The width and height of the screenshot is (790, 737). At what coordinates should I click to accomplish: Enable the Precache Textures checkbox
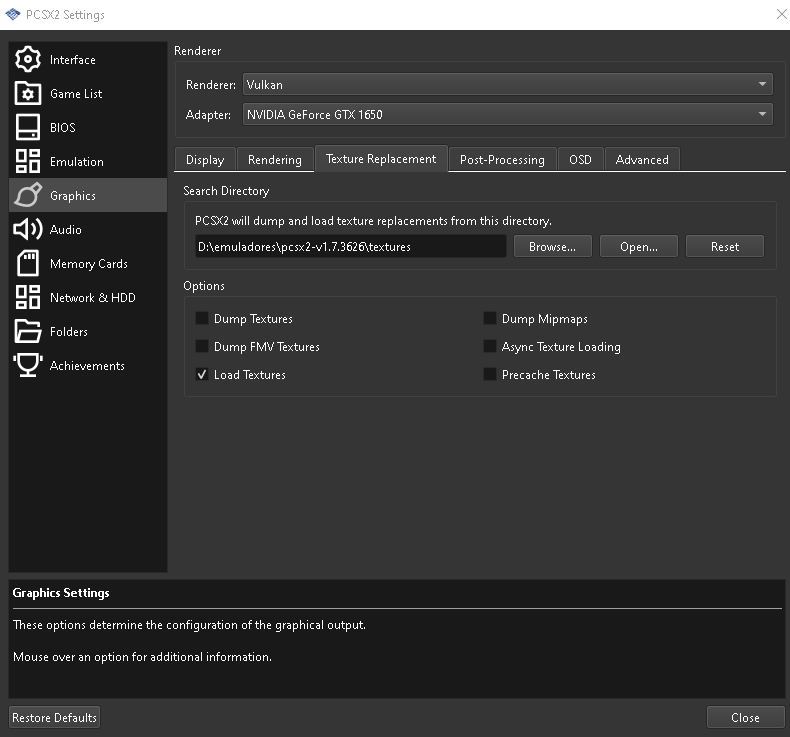point(490,374)
